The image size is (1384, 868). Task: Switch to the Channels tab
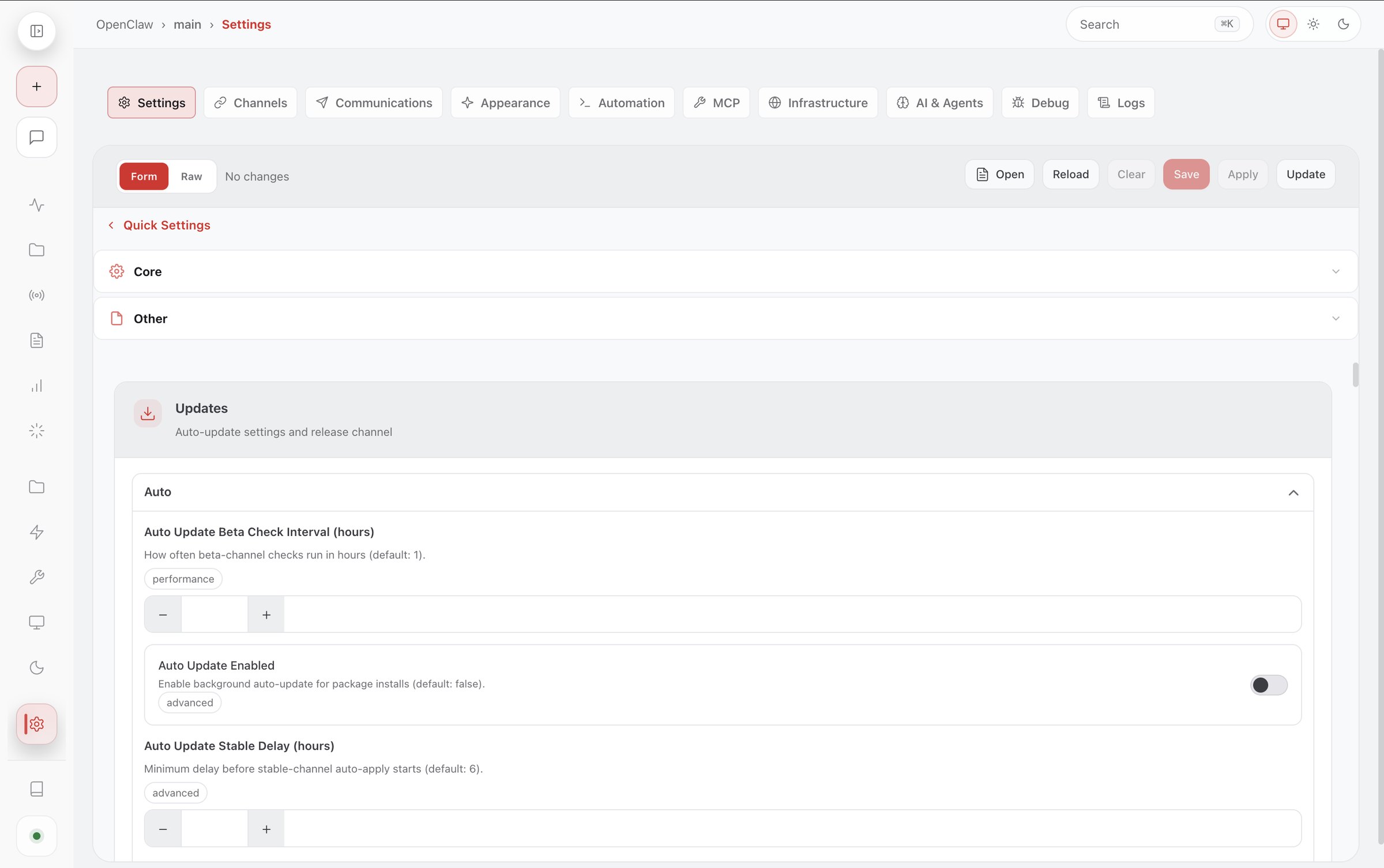(250, 103)
